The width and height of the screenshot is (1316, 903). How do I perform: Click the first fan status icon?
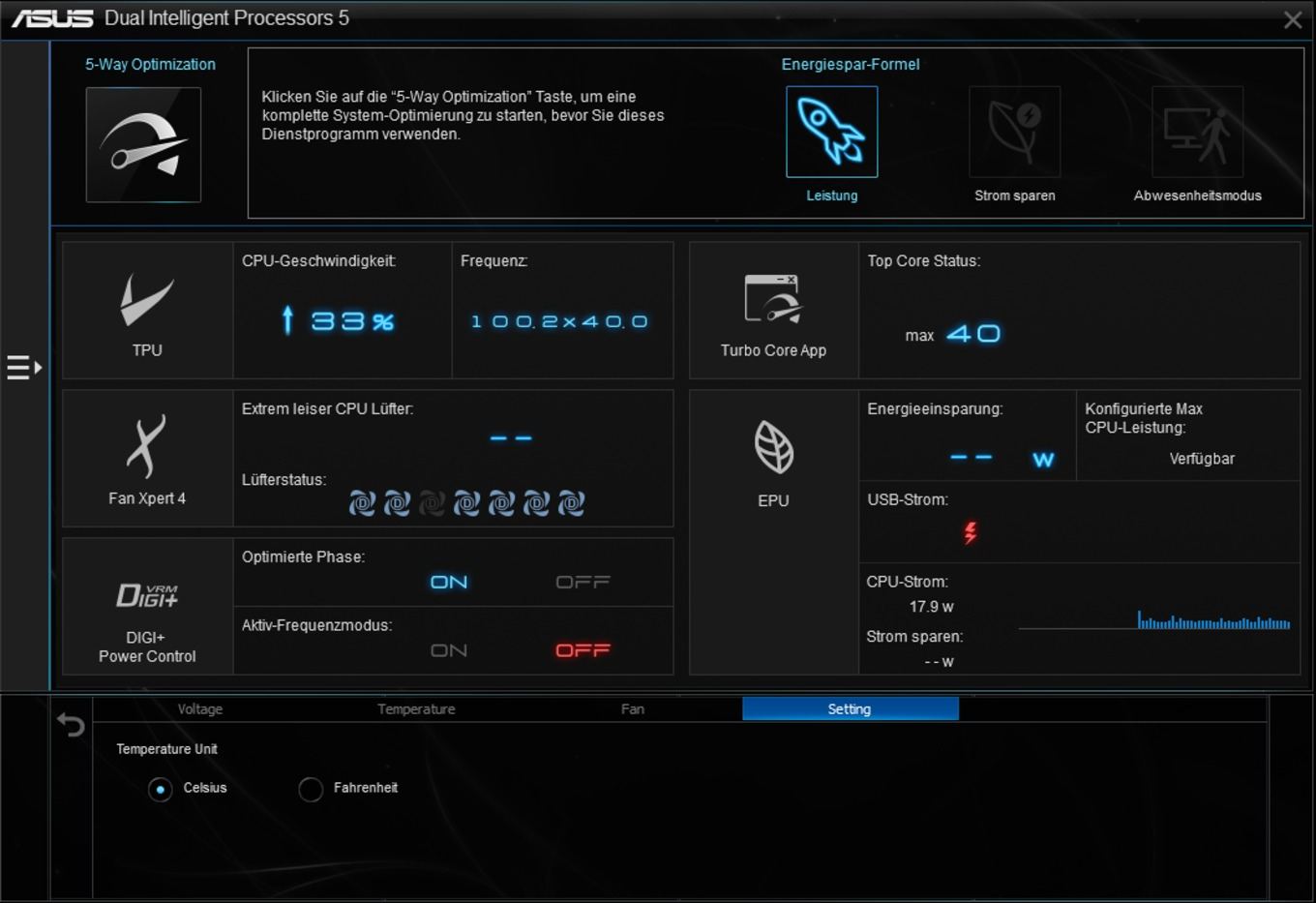(x=362, y=503)
